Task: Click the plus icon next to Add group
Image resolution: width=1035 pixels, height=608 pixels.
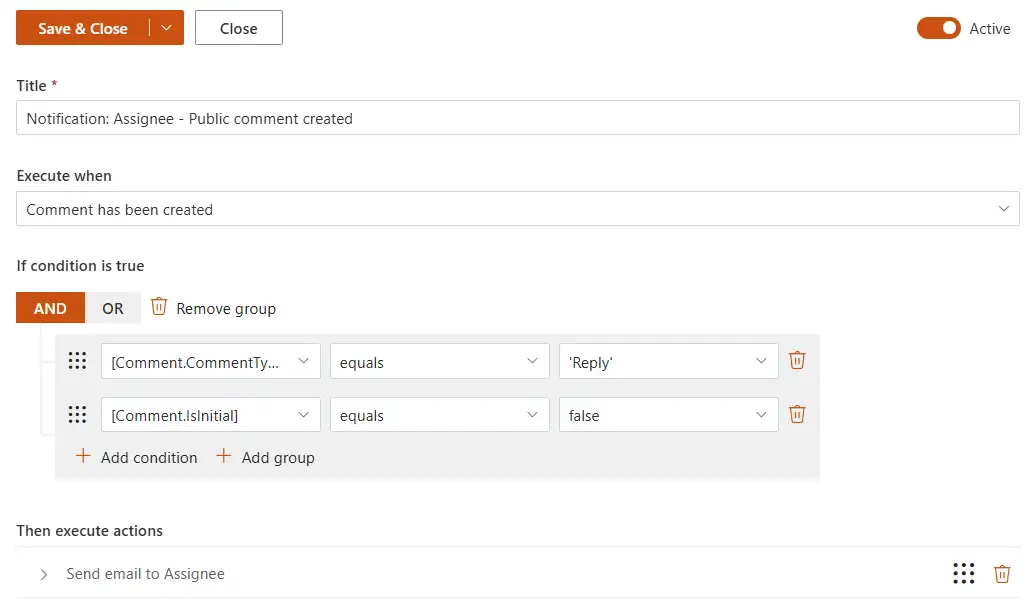Action: point(224,456)
